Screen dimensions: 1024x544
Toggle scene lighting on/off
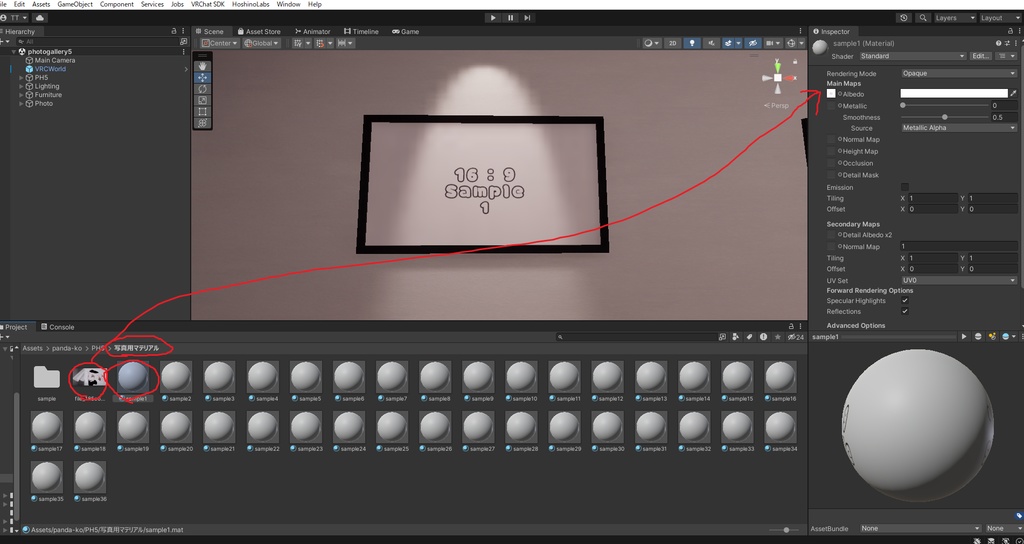pos(692,43)
